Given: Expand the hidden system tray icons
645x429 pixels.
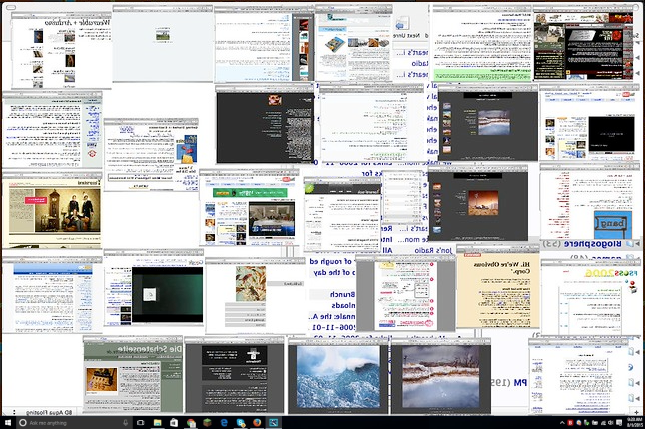Looking at the screenshot, I should [562, 422].
